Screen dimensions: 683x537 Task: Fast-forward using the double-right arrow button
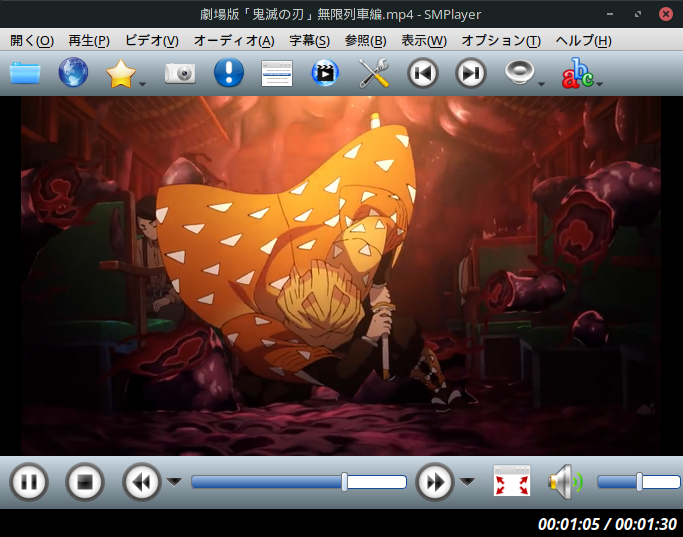[x=435, y=482]
